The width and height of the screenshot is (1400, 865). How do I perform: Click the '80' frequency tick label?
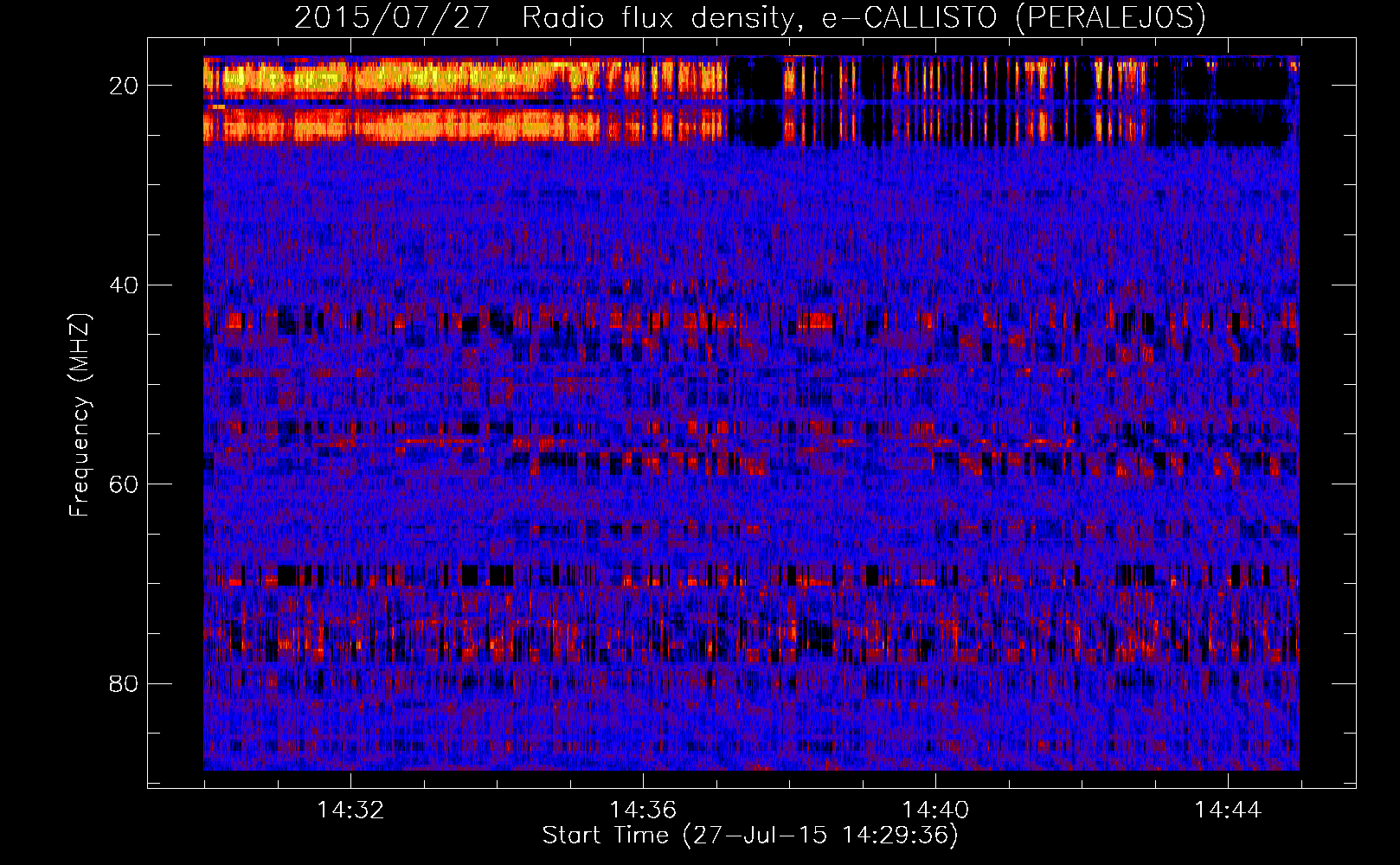124,683
